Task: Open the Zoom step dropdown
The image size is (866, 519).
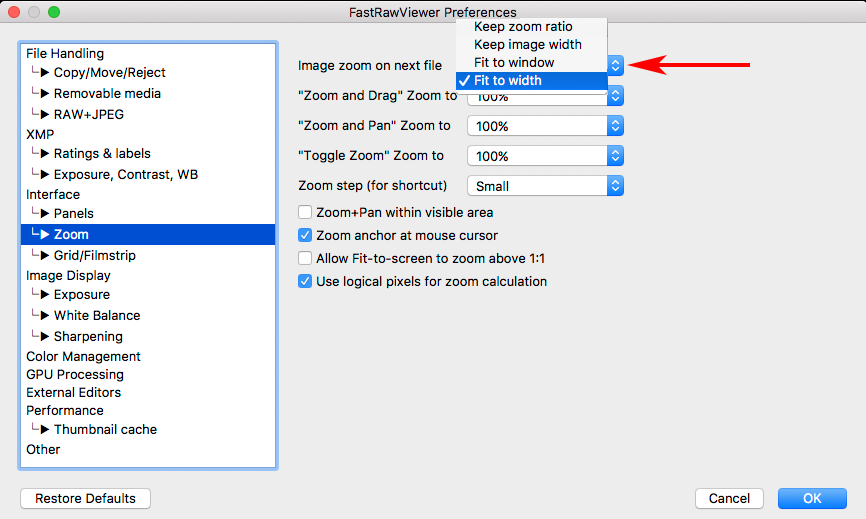Action: [x=546, y=186]
